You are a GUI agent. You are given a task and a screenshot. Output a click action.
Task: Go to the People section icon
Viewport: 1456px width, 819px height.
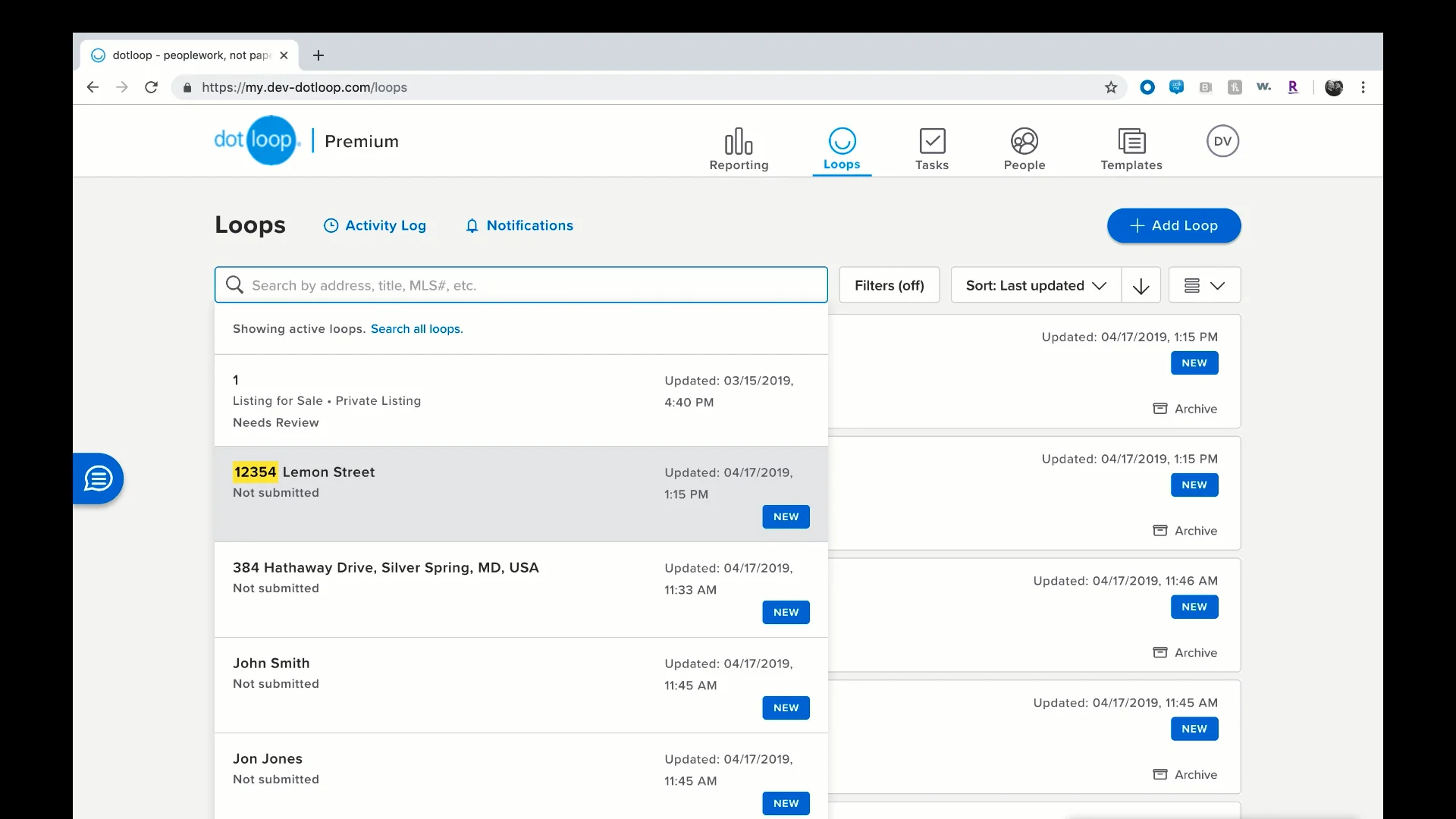(1024, 142)
